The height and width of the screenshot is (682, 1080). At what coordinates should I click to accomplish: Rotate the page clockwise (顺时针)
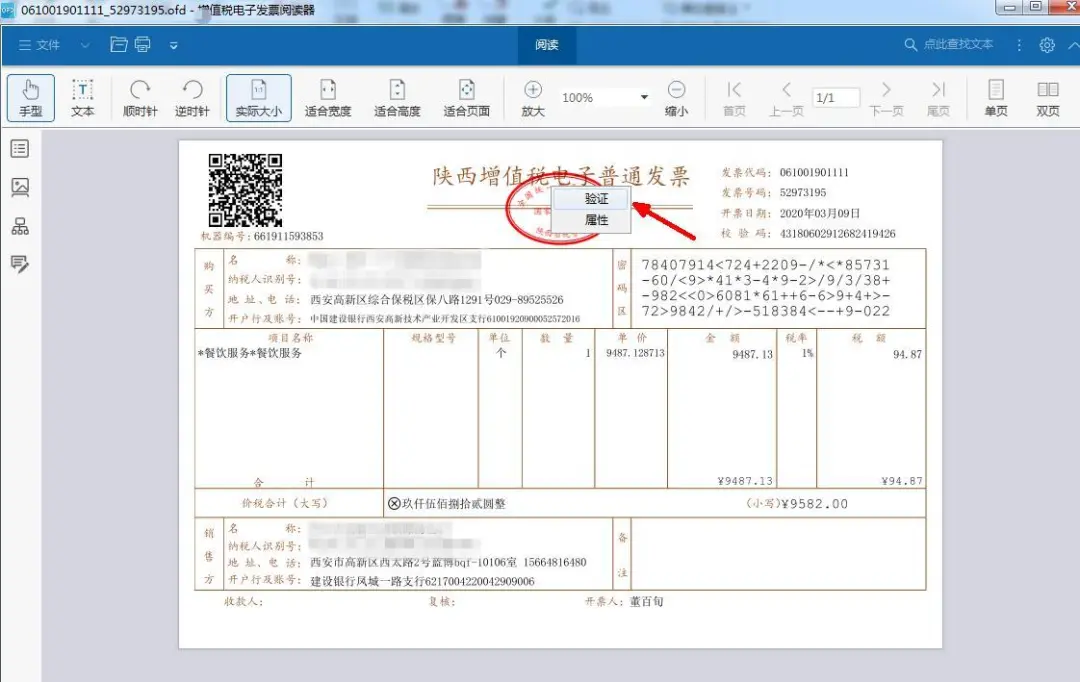(139, 96)
